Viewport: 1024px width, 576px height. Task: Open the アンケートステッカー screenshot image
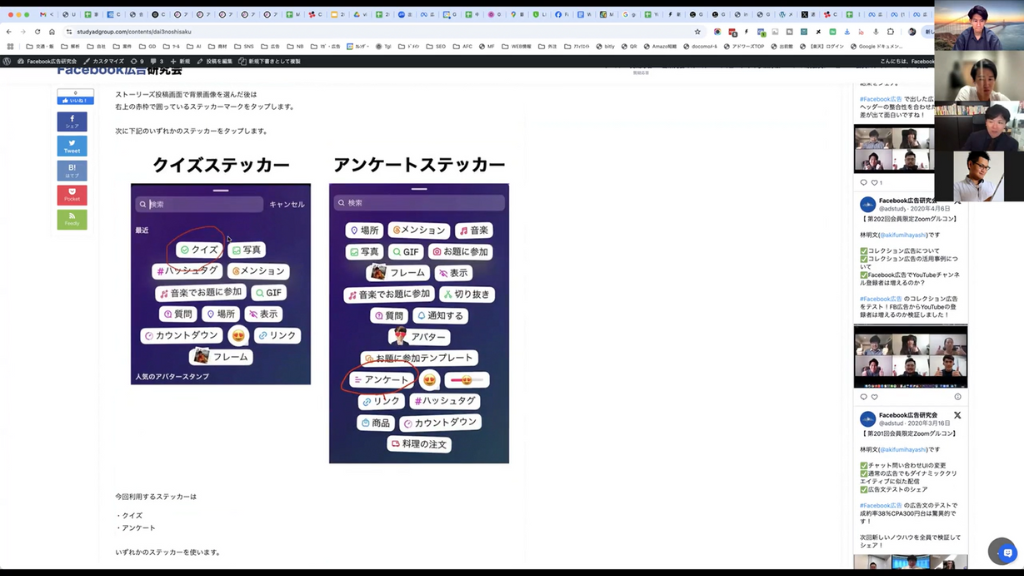click(419, 323)
